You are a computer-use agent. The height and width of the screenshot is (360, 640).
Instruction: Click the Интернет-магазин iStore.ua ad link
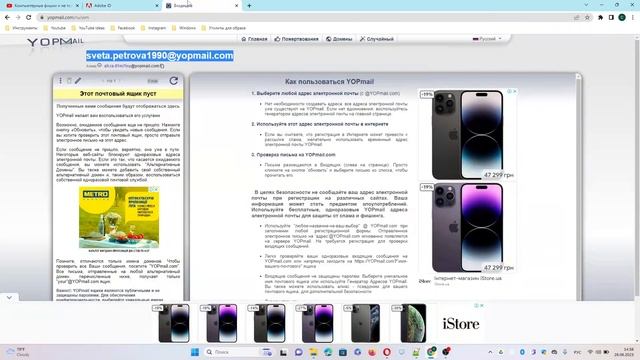click(468, 278)
